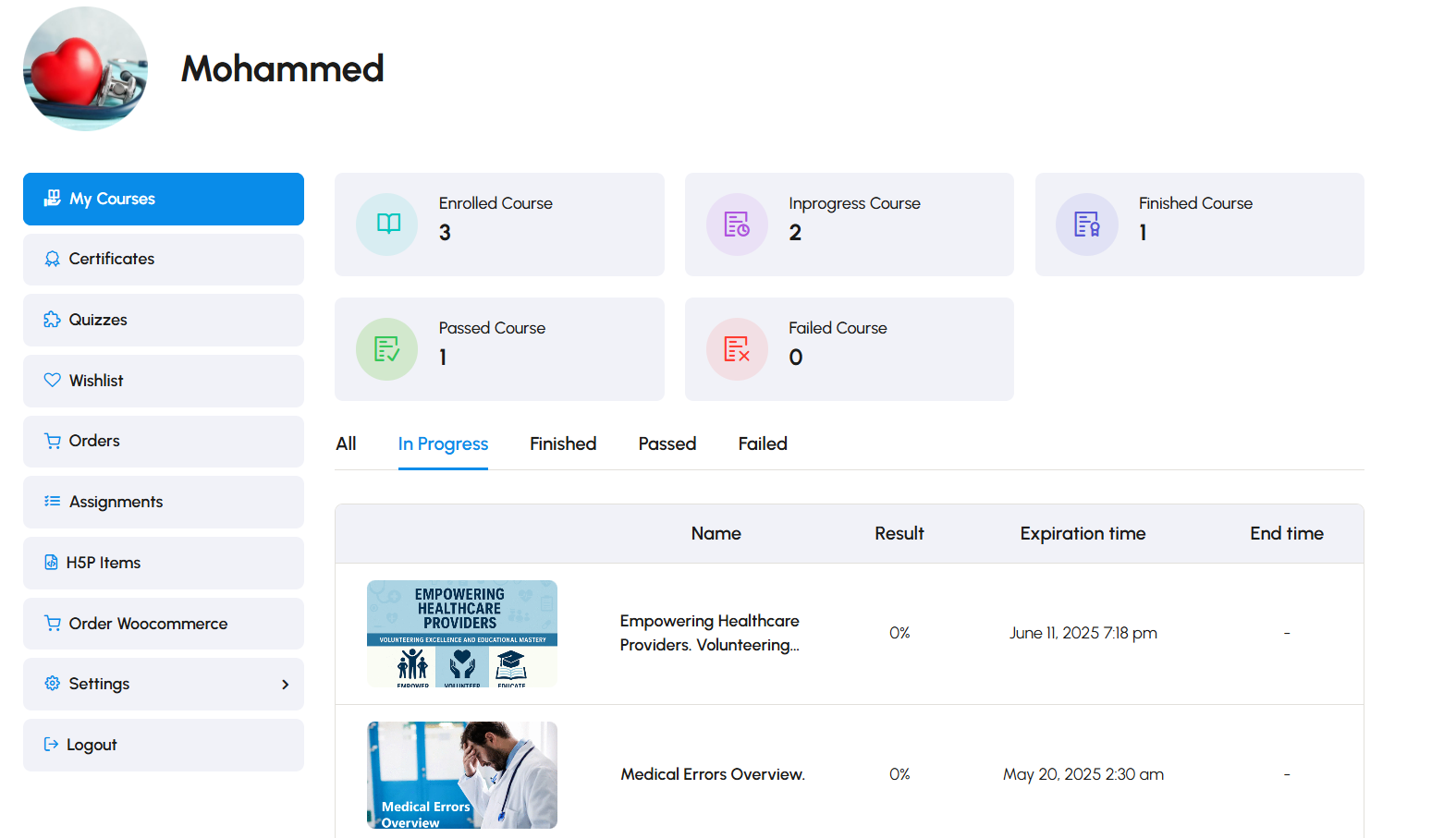Open the Medical Errors Overview course link
The image size is (1456, 838).
click(712, 774)
